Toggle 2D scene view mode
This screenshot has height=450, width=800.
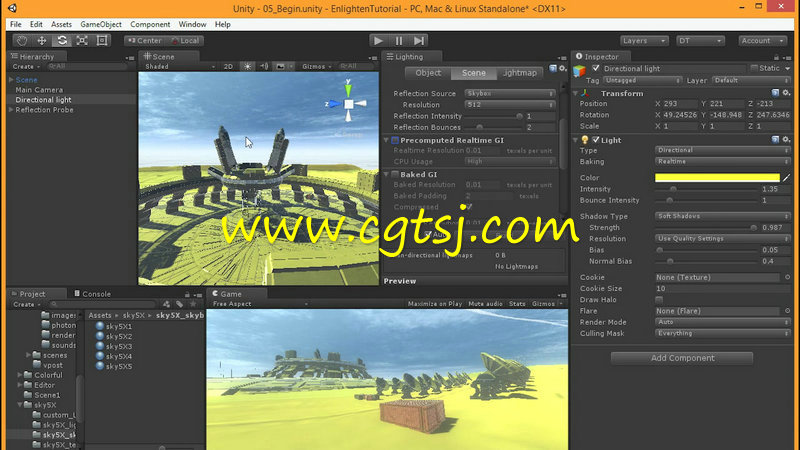[x=228, y=66]
